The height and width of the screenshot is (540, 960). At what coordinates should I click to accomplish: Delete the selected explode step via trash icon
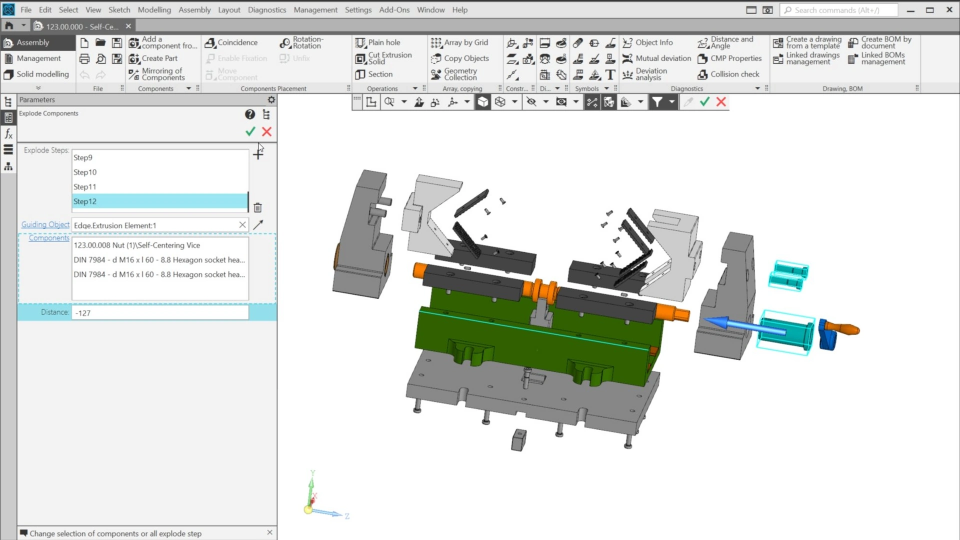(257, 206)
